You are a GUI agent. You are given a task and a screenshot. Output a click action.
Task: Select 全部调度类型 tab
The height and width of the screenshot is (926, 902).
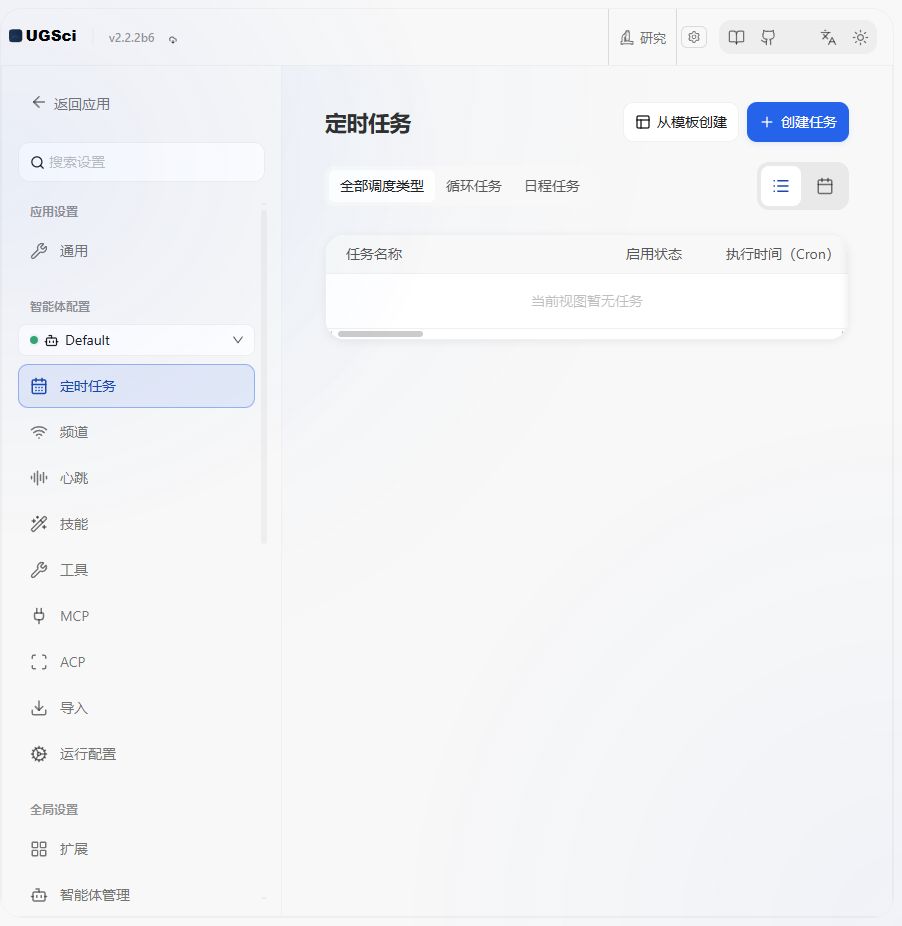[x=382, y=186]
